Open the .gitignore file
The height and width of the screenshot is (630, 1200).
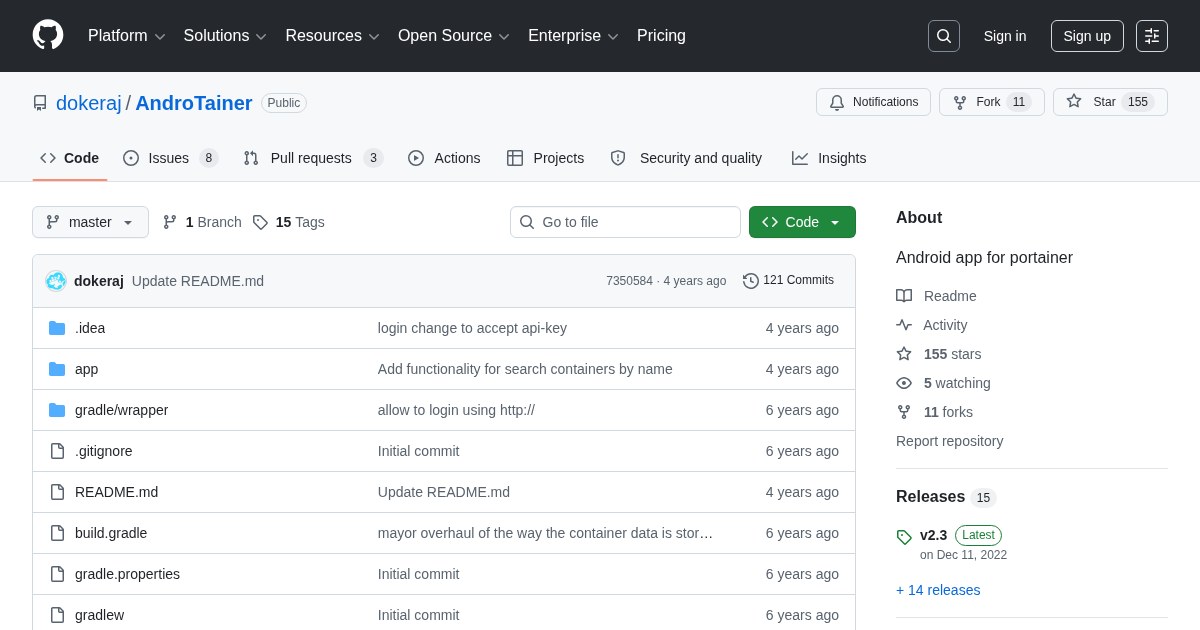[103, 451]
